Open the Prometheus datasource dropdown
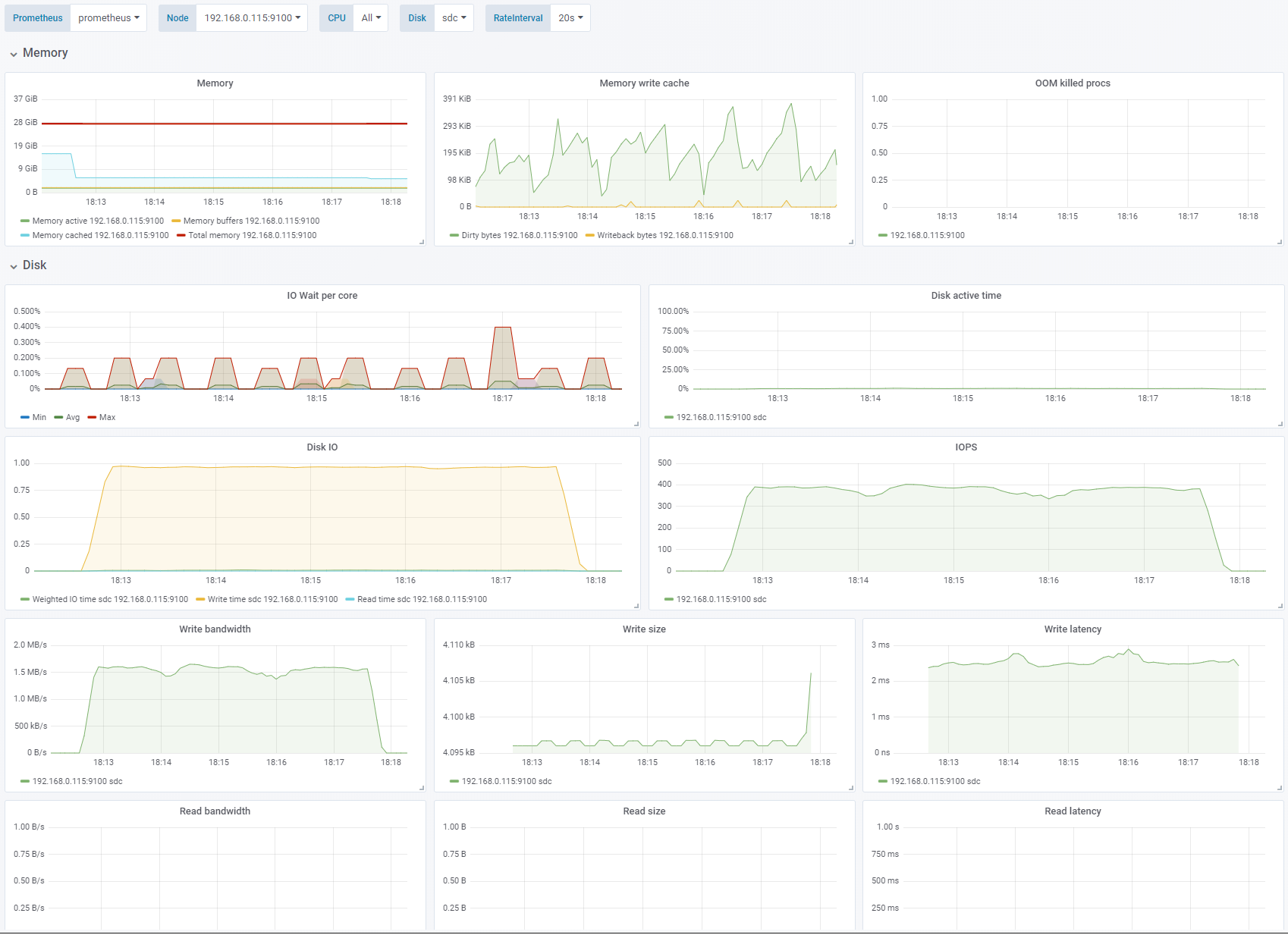The height and width of the screenshot is (935, 1288). 109,18
